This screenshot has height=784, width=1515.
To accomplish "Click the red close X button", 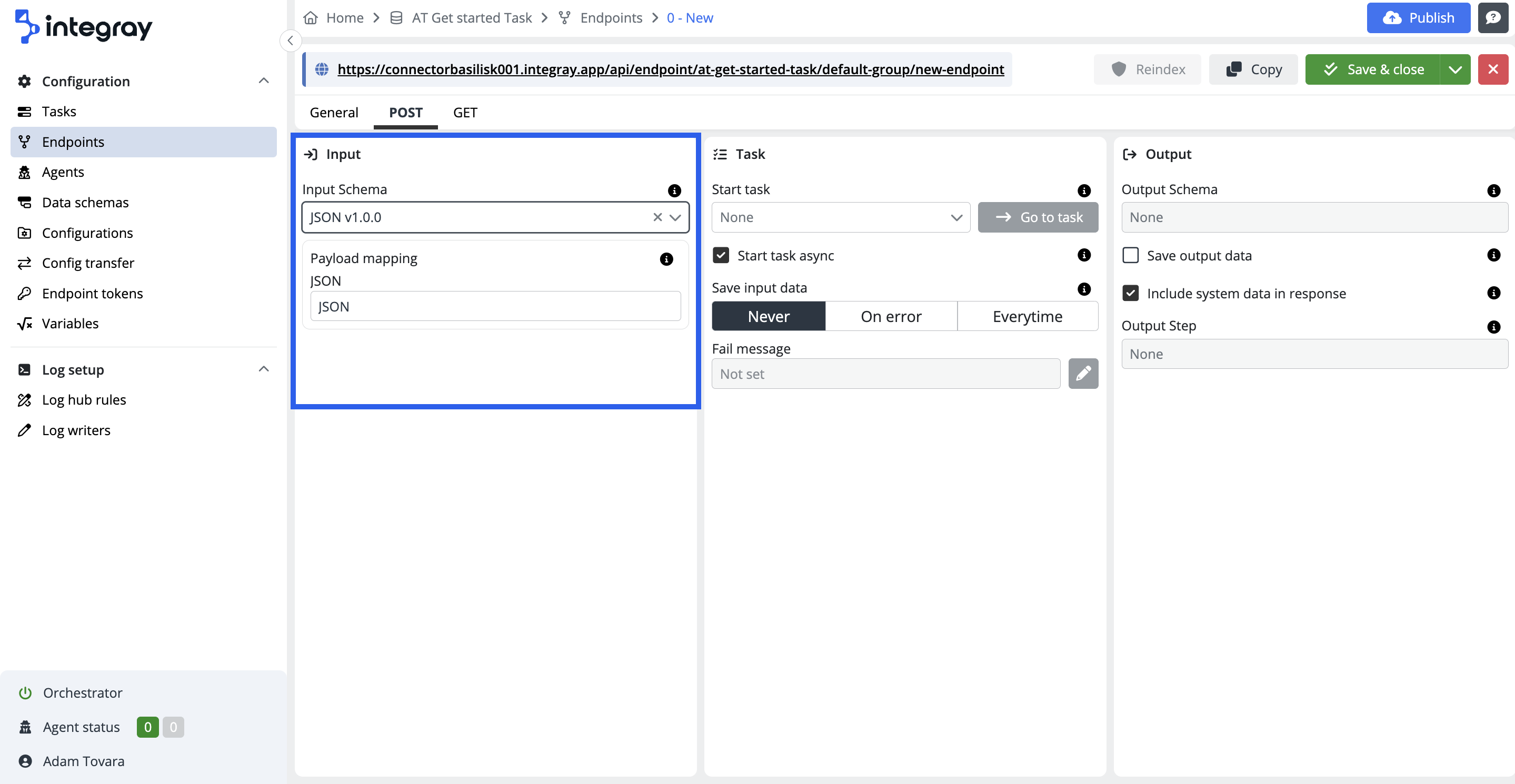I will tap(1493, 69).
